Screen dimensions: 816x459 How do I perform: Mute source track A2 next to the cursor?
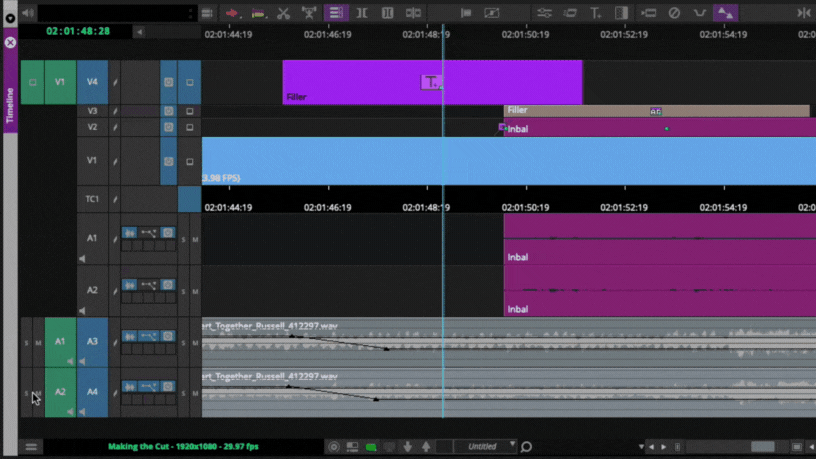[x=39, y=393]
